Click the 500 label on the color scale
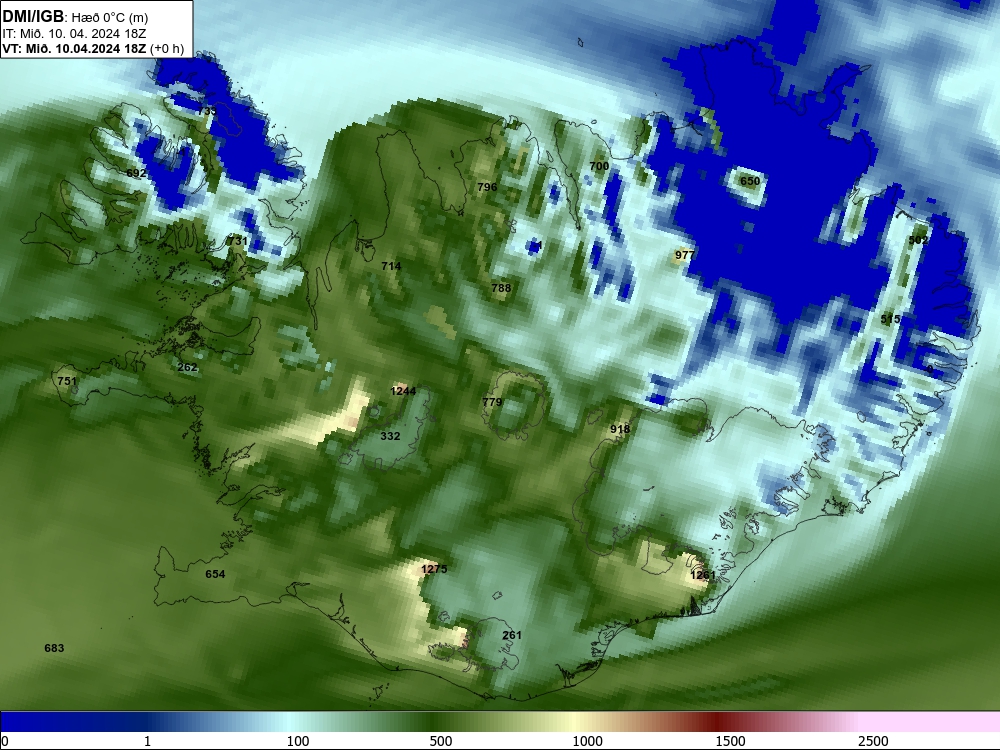Viewport: 1000px width, 750px height. [x=441, y=741]
